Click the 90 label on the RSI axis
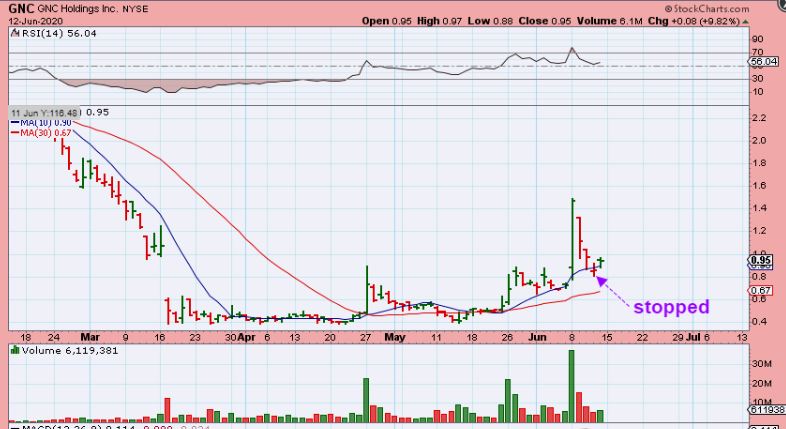 pyautogui.click(x=757, y=39)
